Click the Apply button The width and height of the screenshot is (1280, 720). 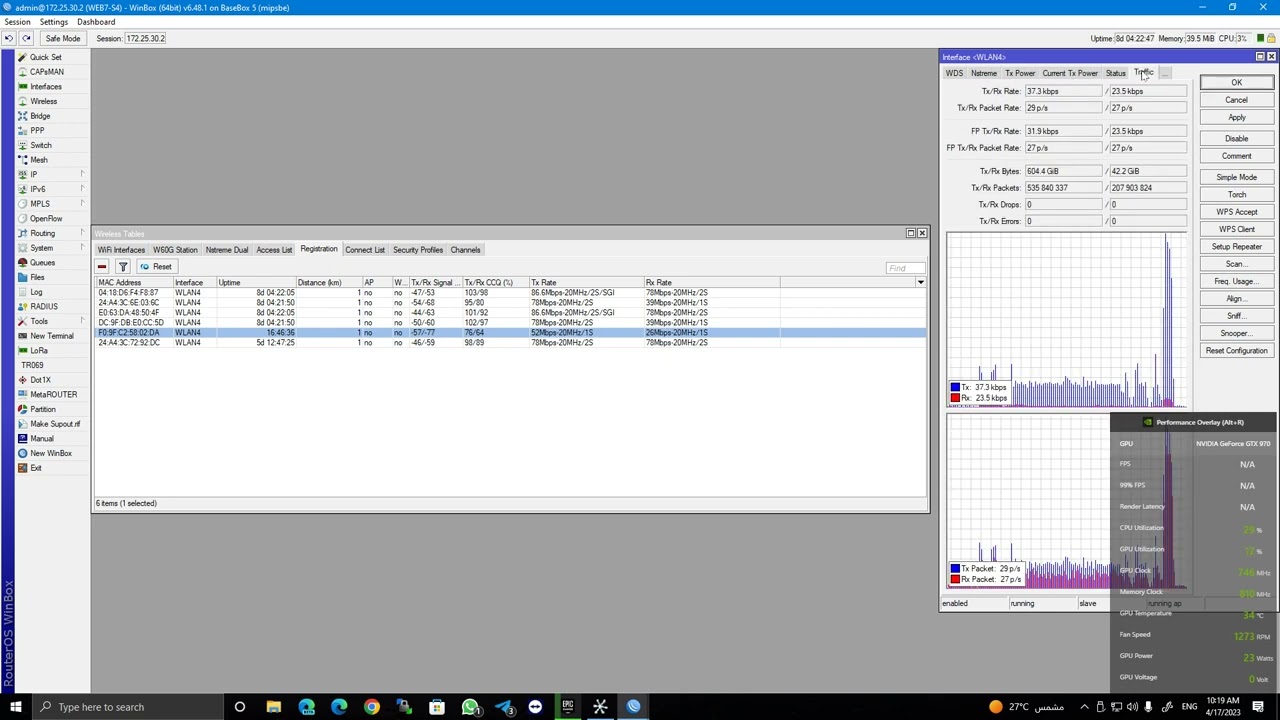click(1237, 117)
